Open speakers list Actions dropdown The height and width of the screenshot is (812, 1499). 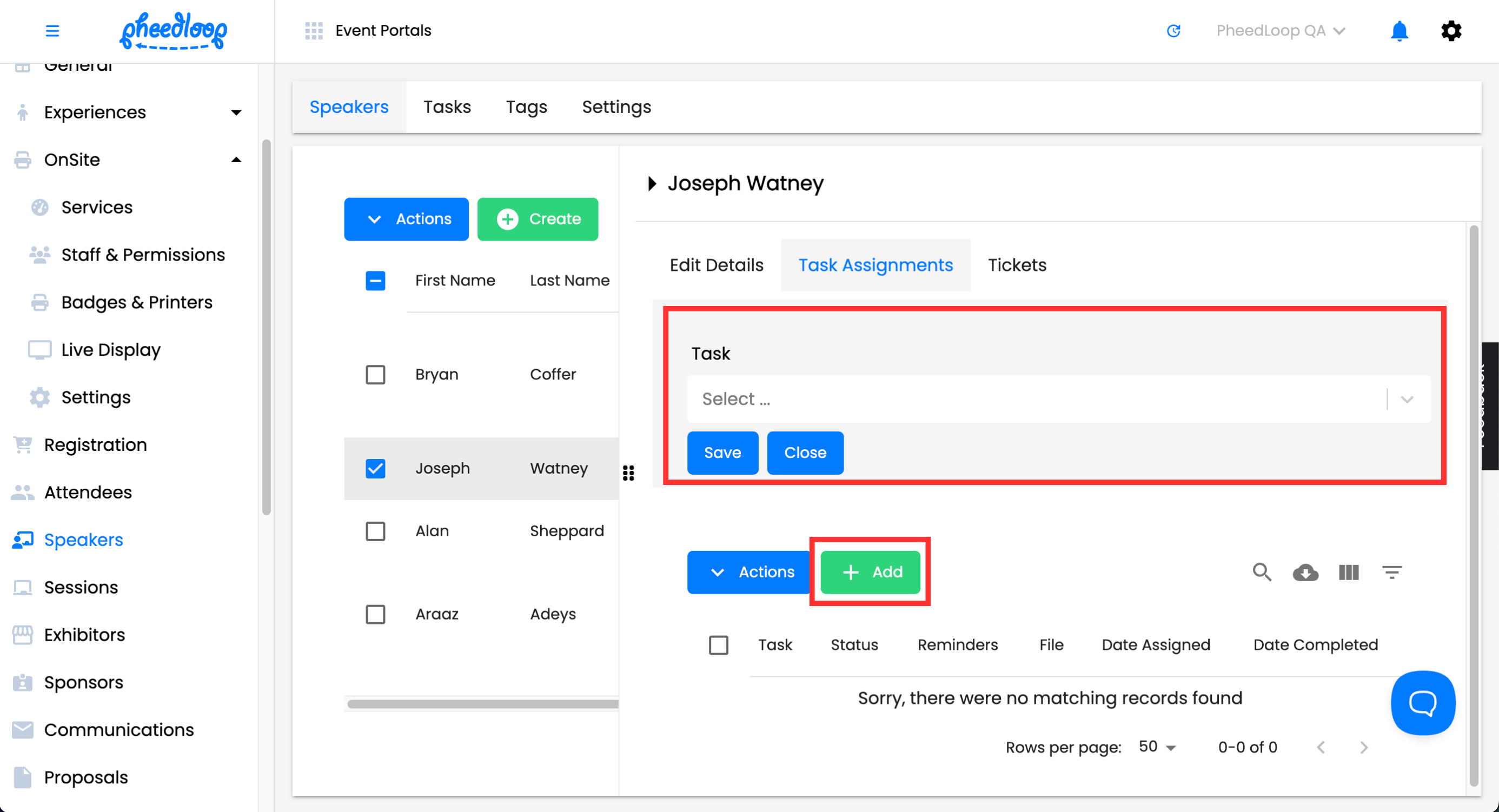click(x=406, y=219)
